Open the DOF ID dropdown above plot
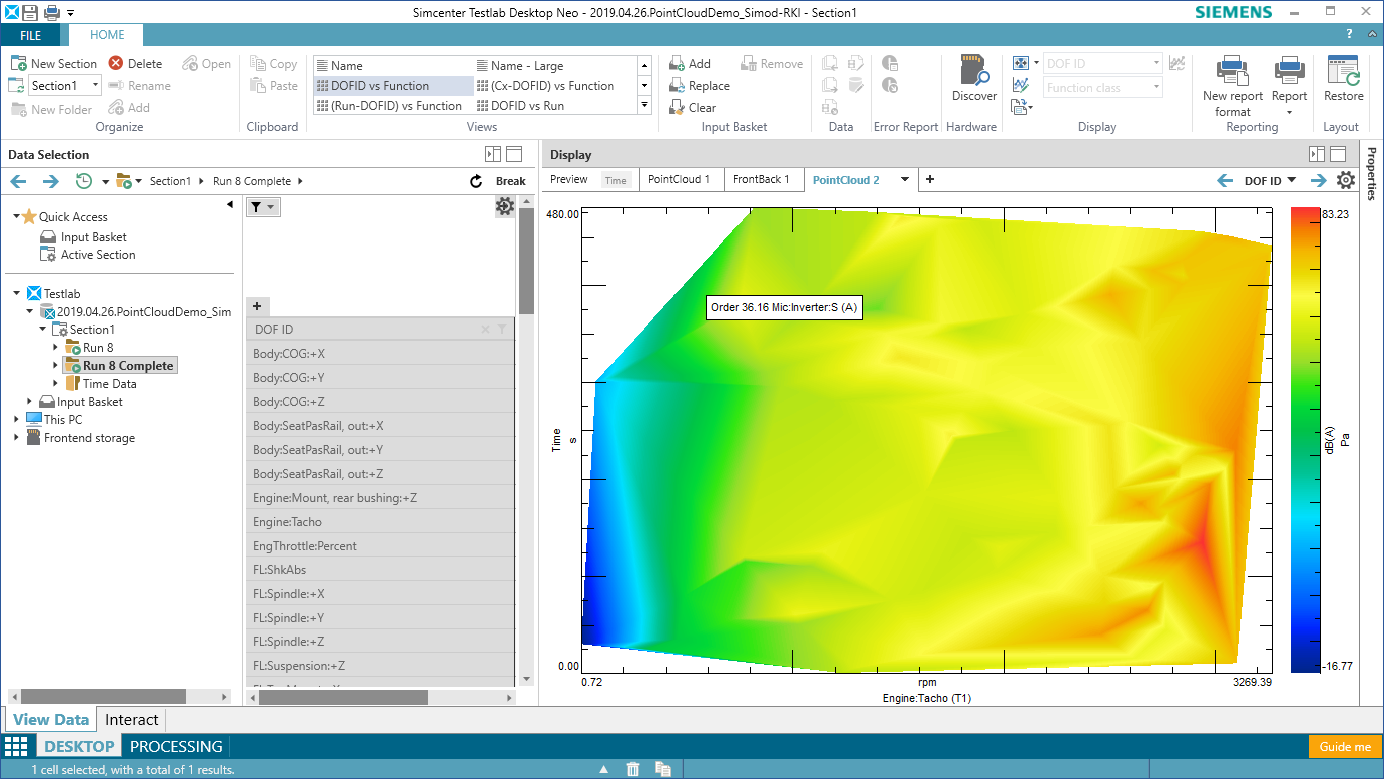1384x779 pixels. 1269,181
